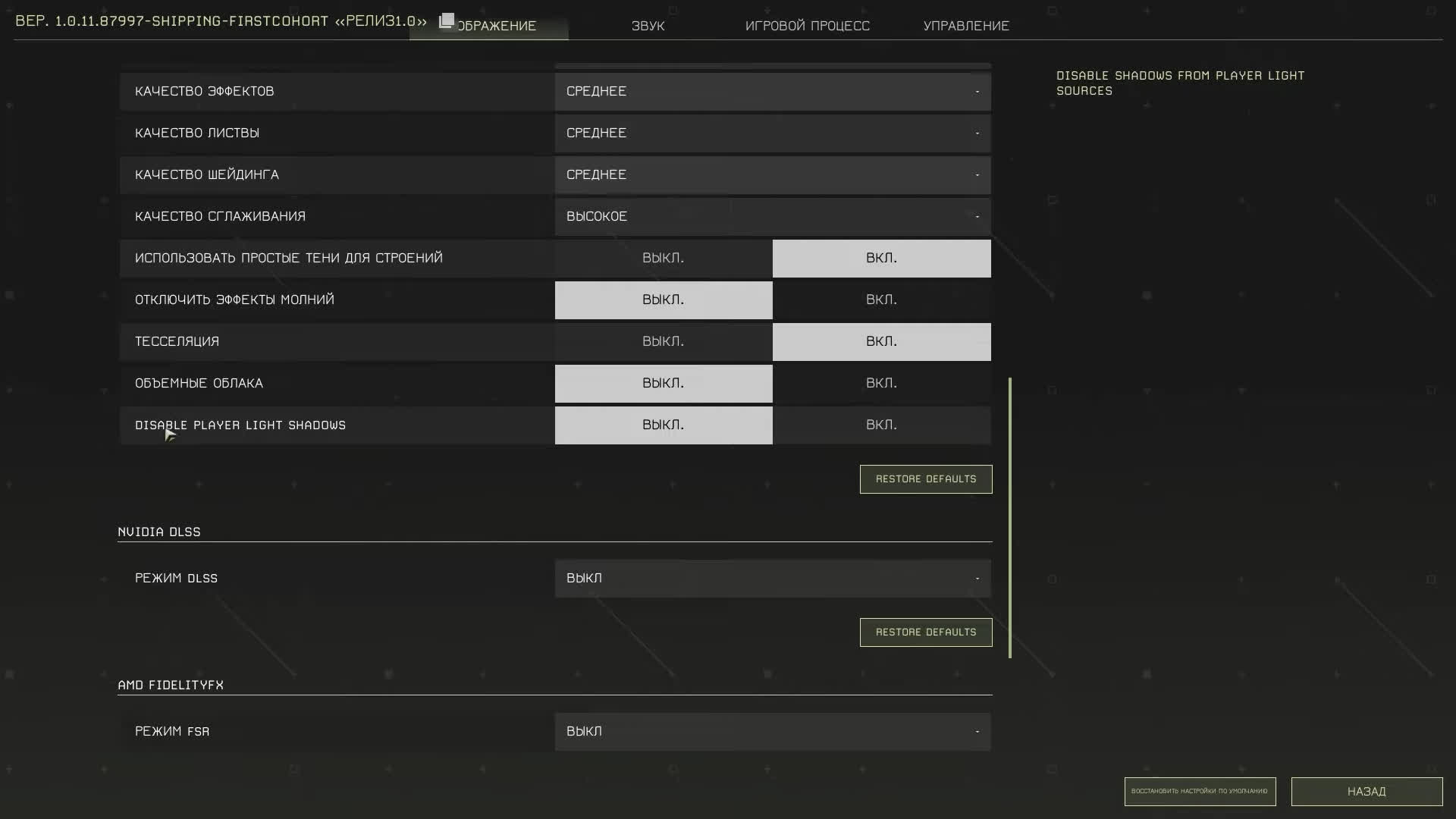Open Качество шейдинга quality dropdown
1456x819 pixels.
tap(772, 175)
